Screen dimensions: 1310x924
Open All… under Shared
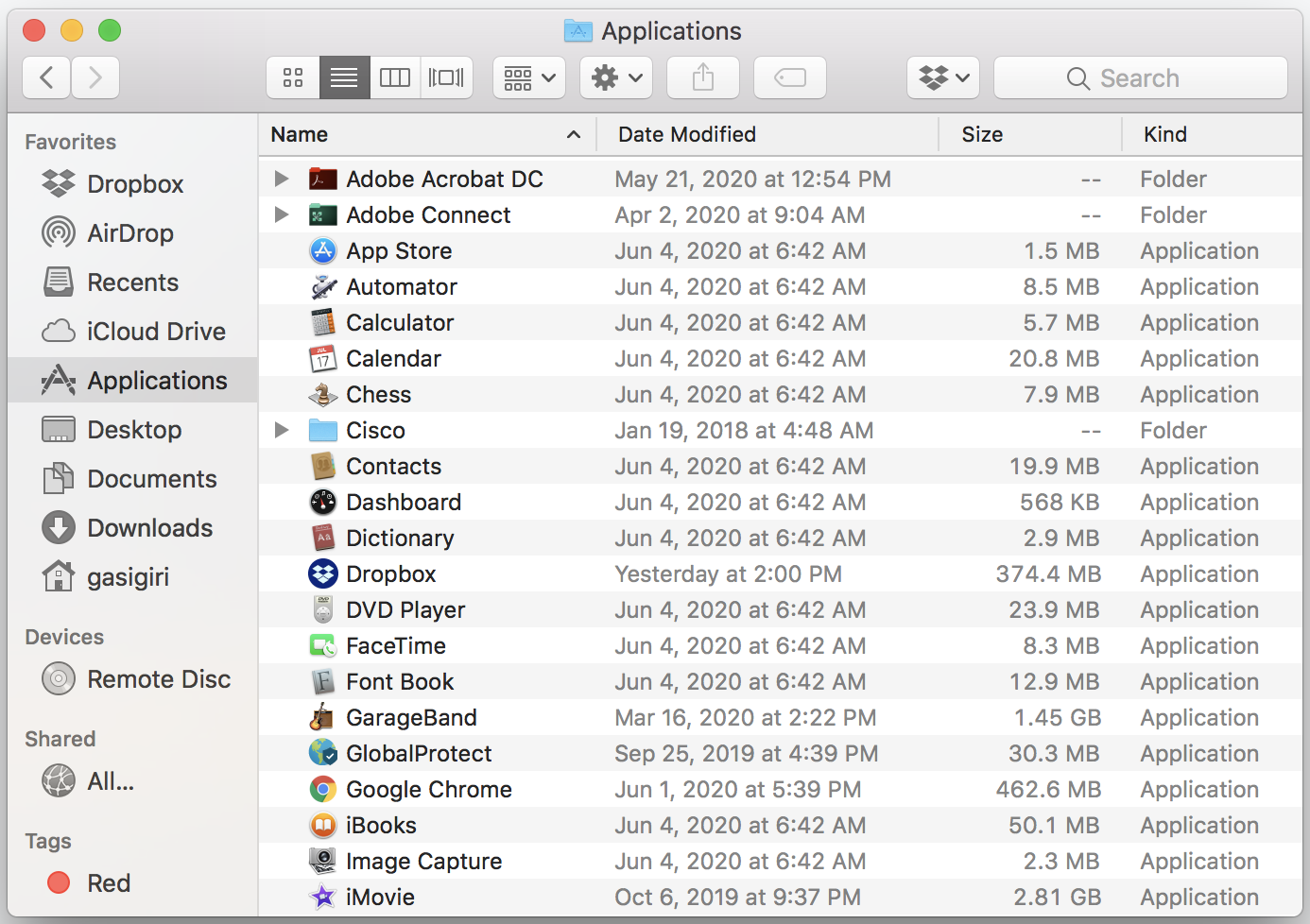[x=132, y=781]
